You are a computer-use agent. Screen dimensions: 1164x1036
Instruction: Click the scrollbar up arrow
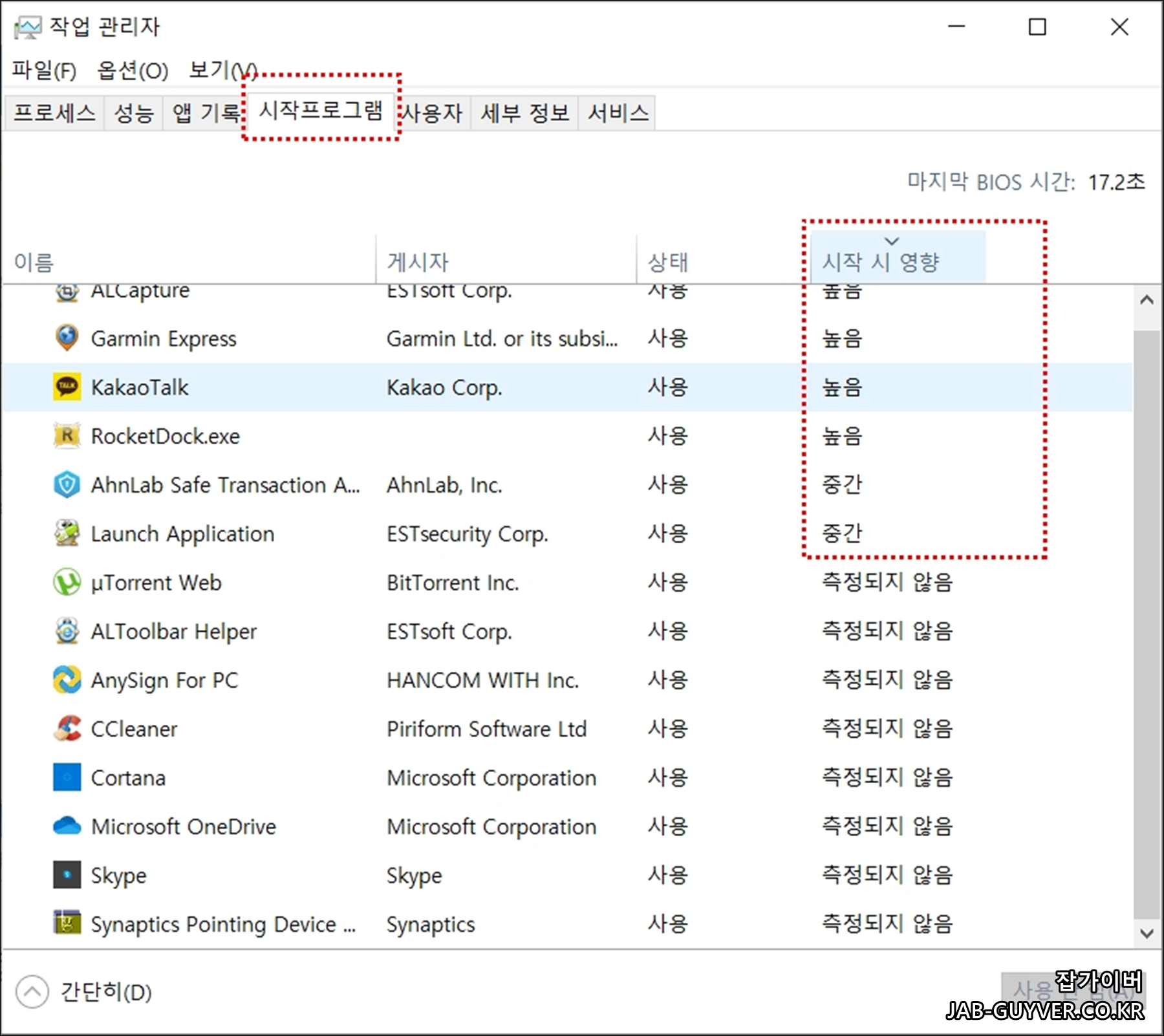click(1147, 300)
